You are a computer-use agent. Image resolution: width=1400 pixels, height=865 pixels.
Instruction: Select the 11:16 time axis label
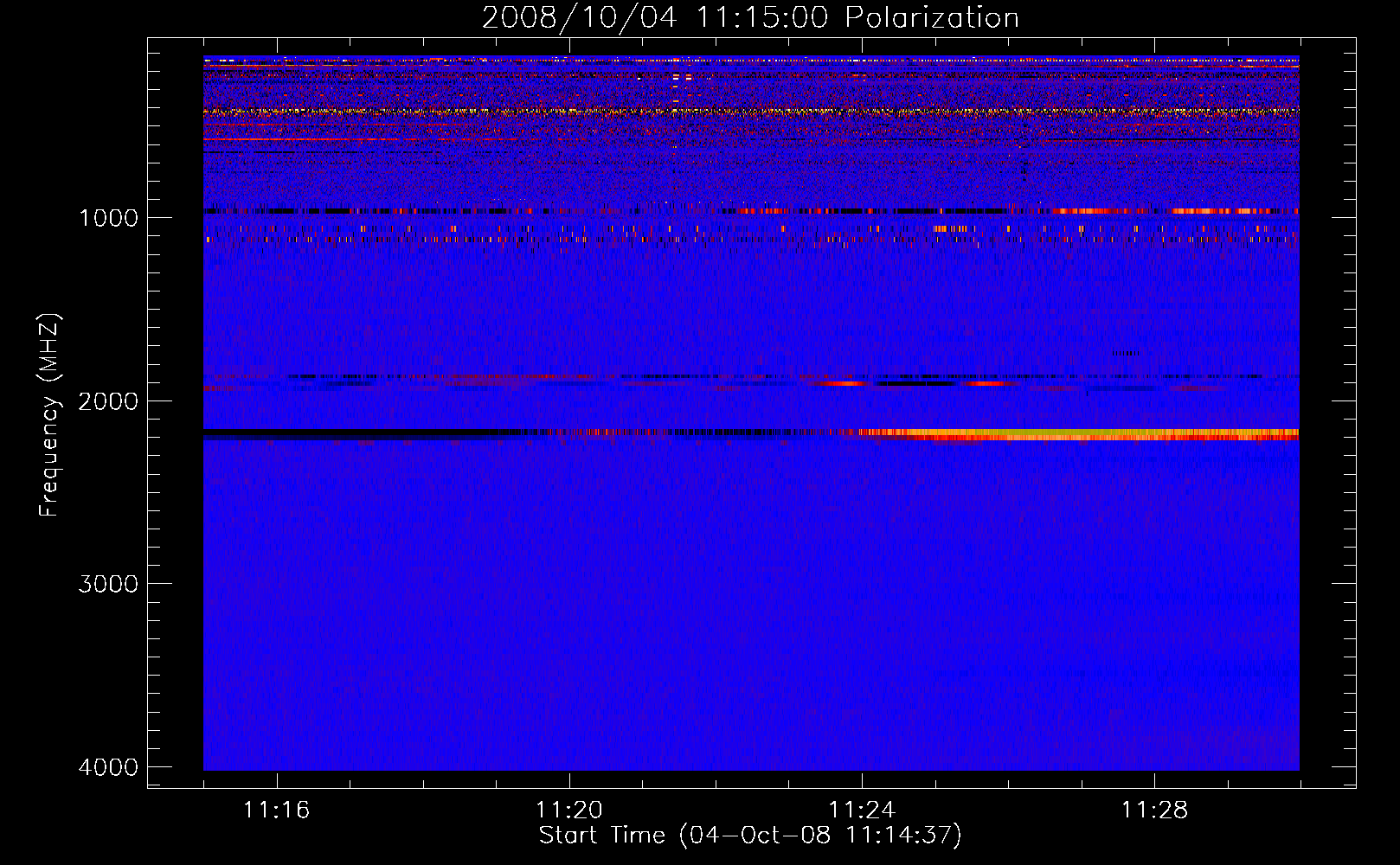tap(276, 811)
